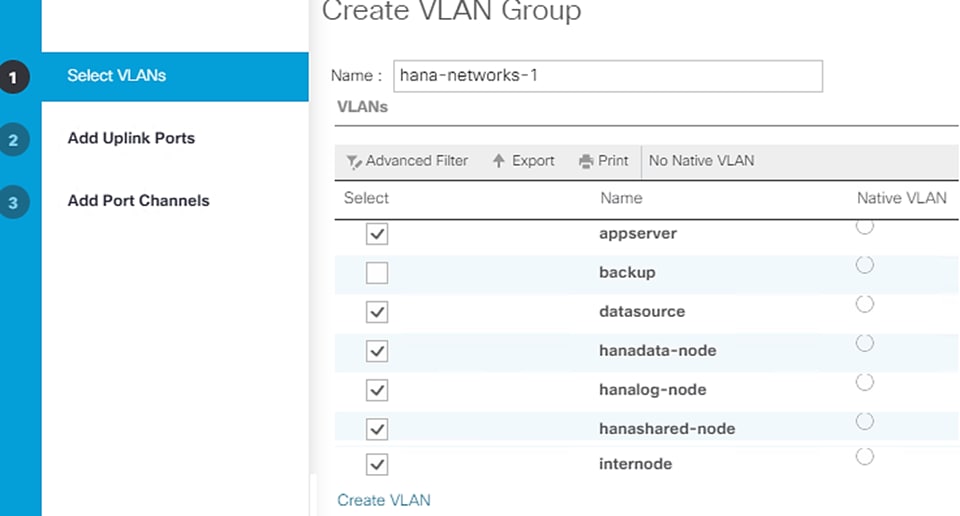Select the Select VLANs step
960x516 pixels.
pos(116,75)
